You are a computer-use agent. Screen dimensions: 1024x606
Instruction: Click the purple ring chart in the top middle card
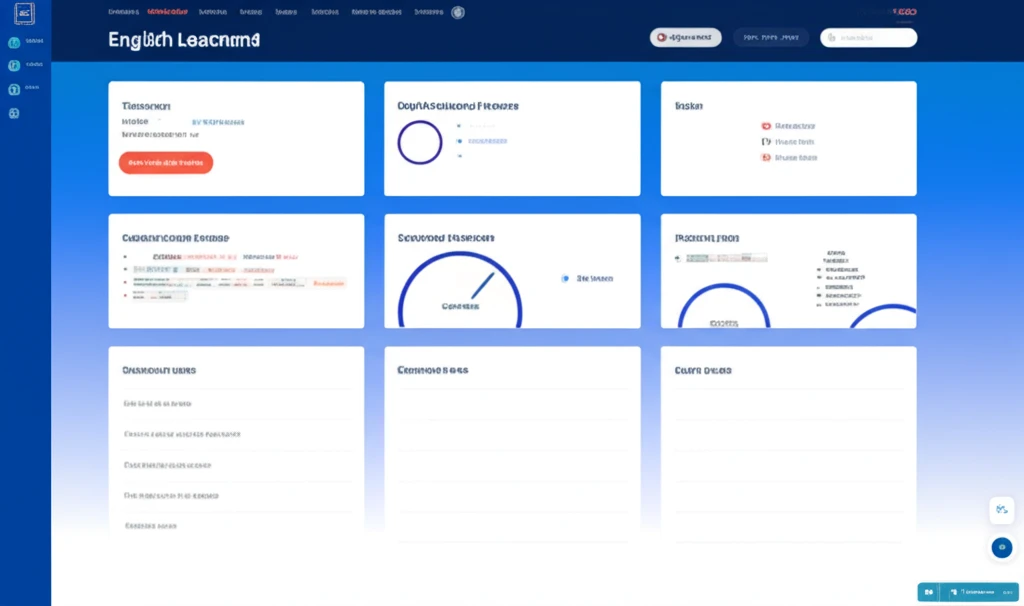[420, 142]
